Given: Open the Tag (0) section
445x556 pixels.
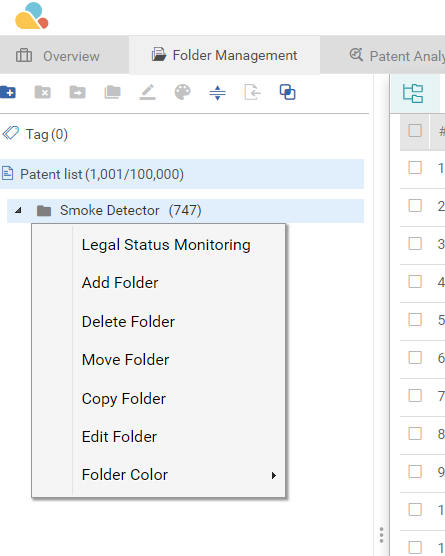Looking at the screenshot, I should (35, 134).
